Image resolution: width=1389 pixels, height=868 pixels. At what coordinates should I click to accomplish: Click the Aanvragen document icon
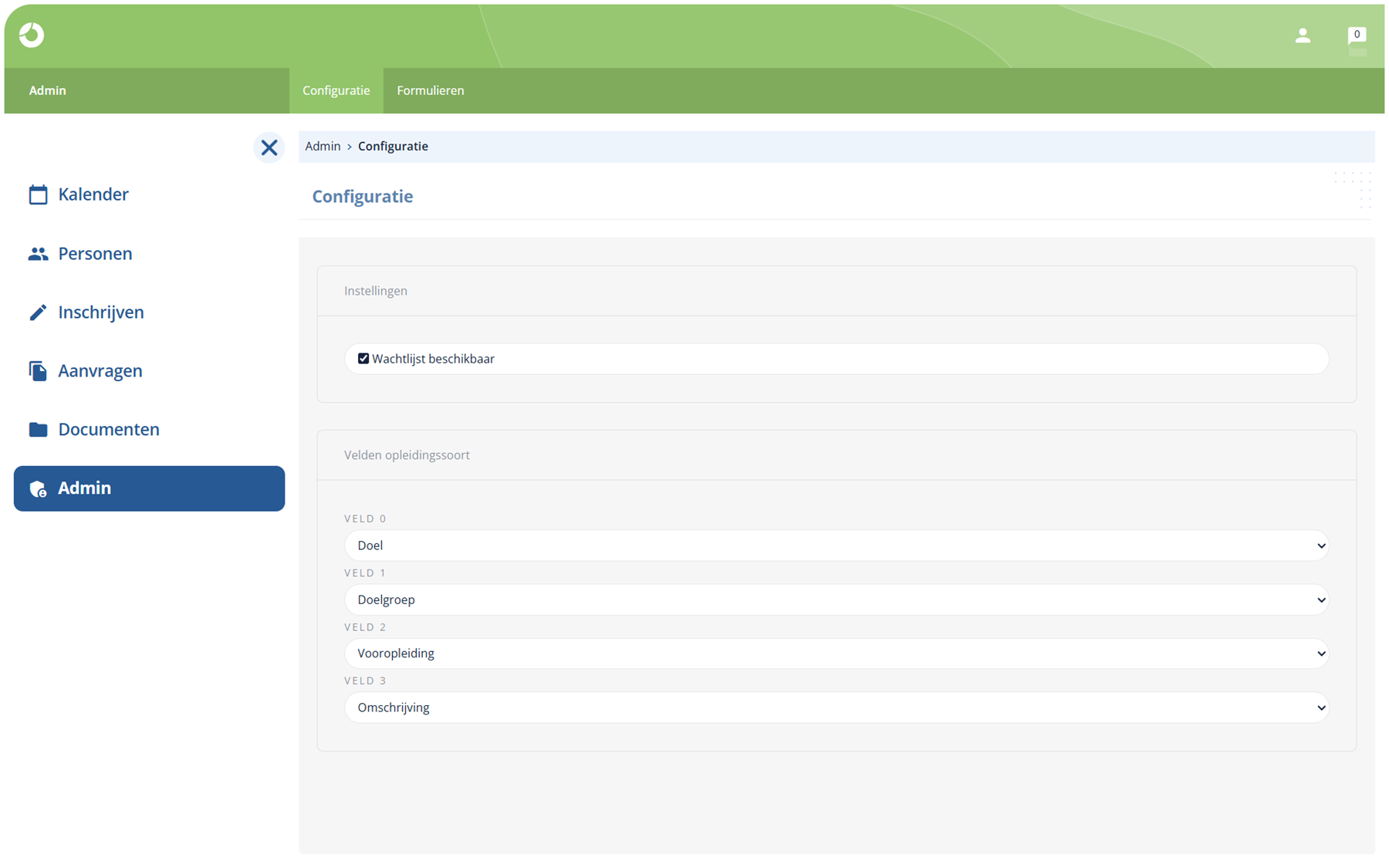tap(38, 371)
